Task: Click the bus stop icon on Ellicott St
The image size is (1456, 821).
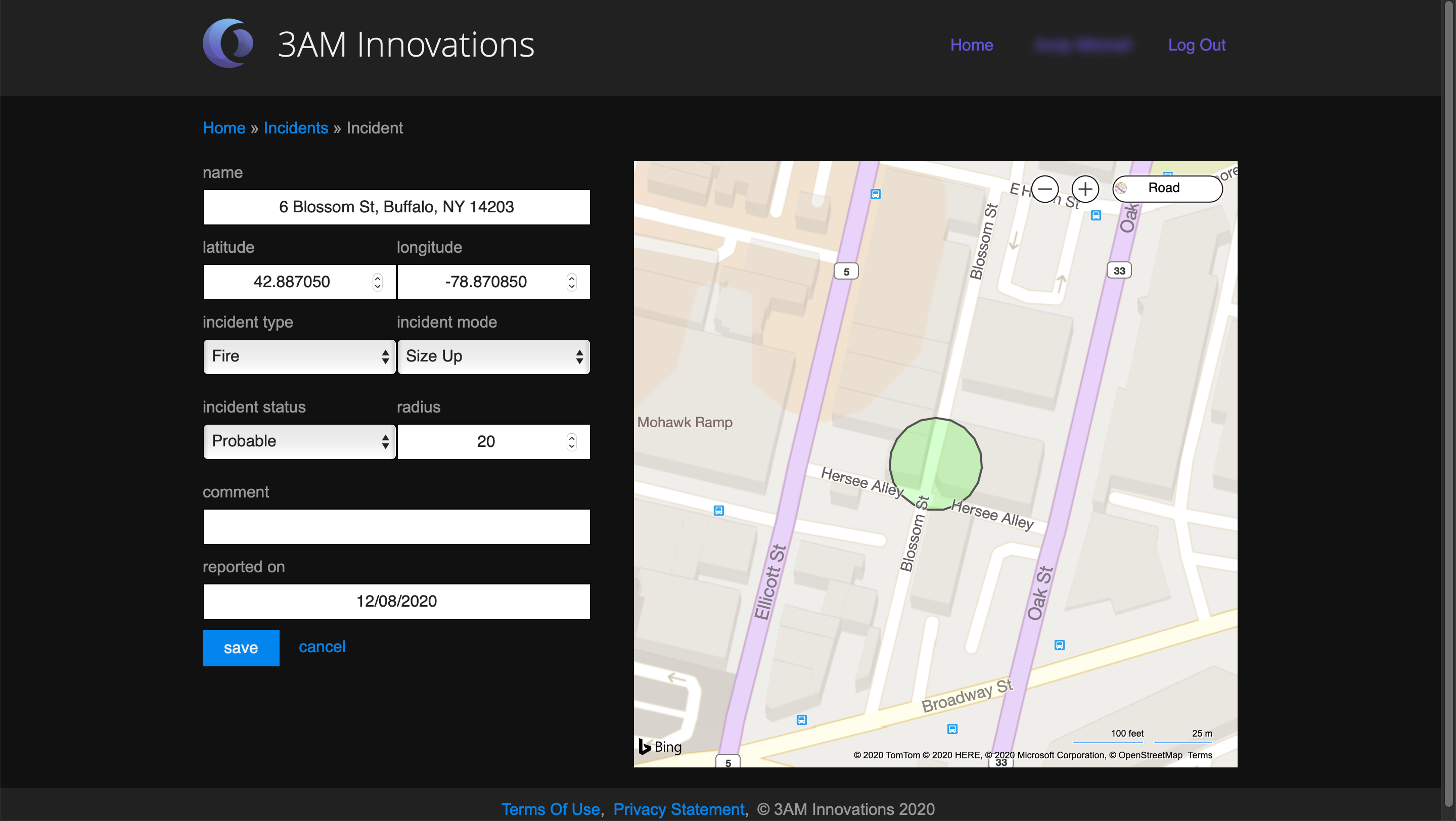Action: pos(875,194)
